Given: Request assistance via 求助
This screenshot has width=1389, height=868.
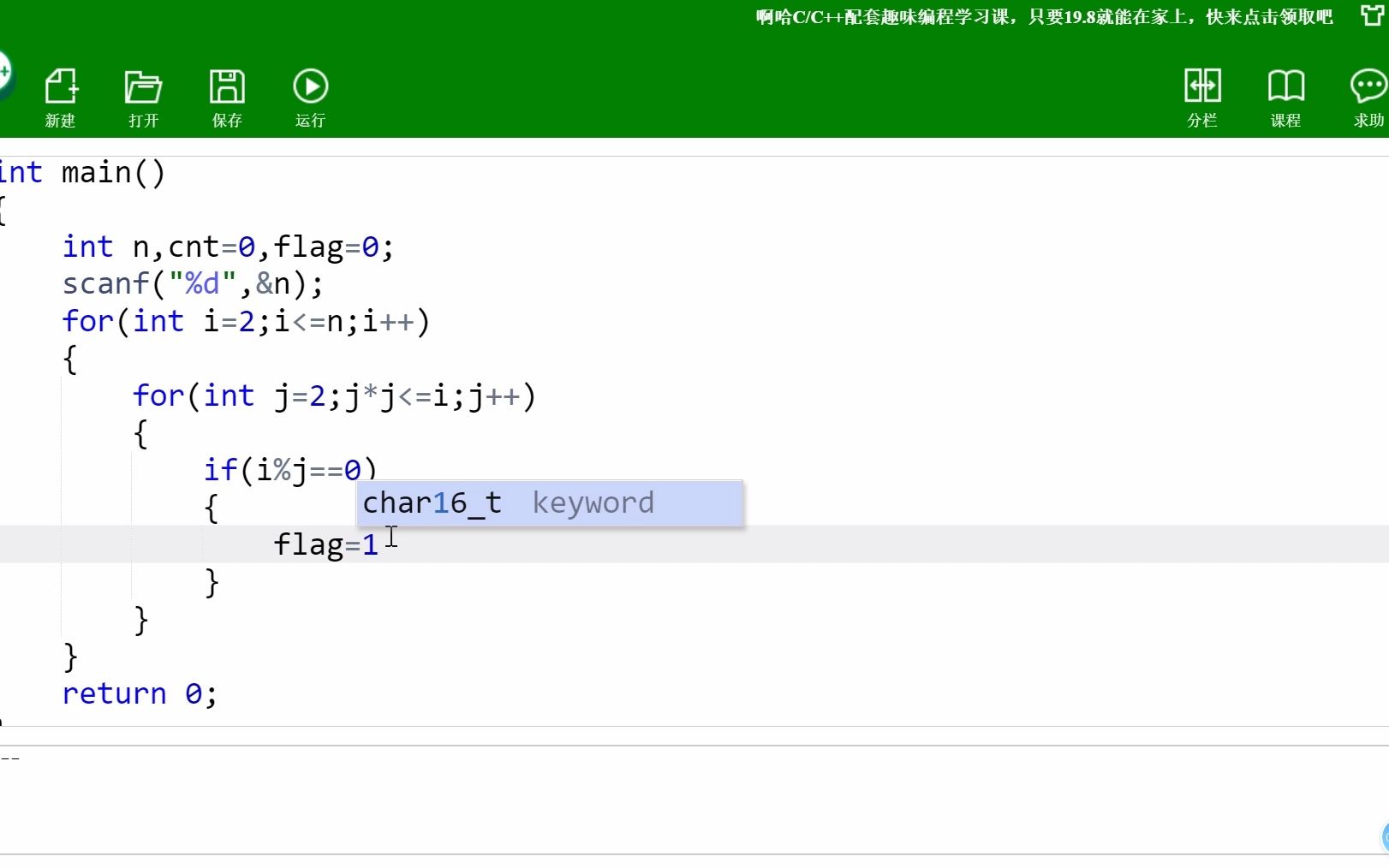Looking at the screenshot, I should 1367,96.
